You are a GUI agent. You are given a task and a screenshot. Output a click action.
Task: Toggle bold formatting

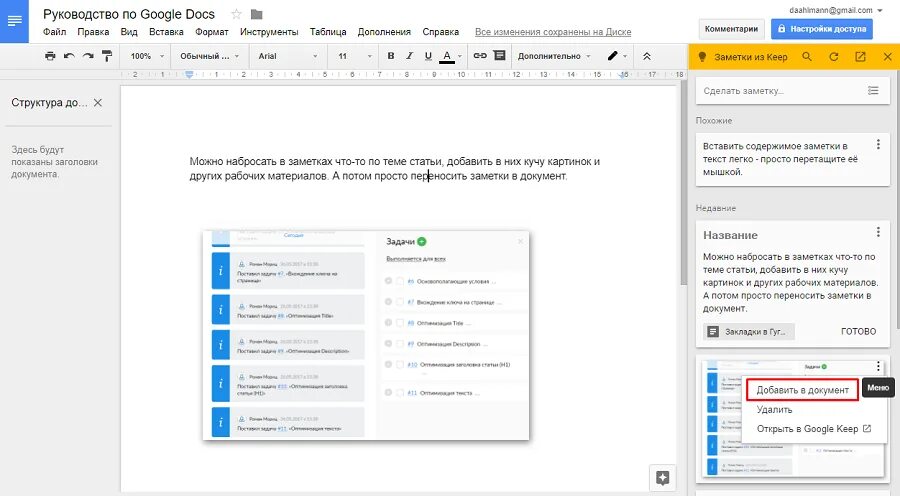[391, 56]
